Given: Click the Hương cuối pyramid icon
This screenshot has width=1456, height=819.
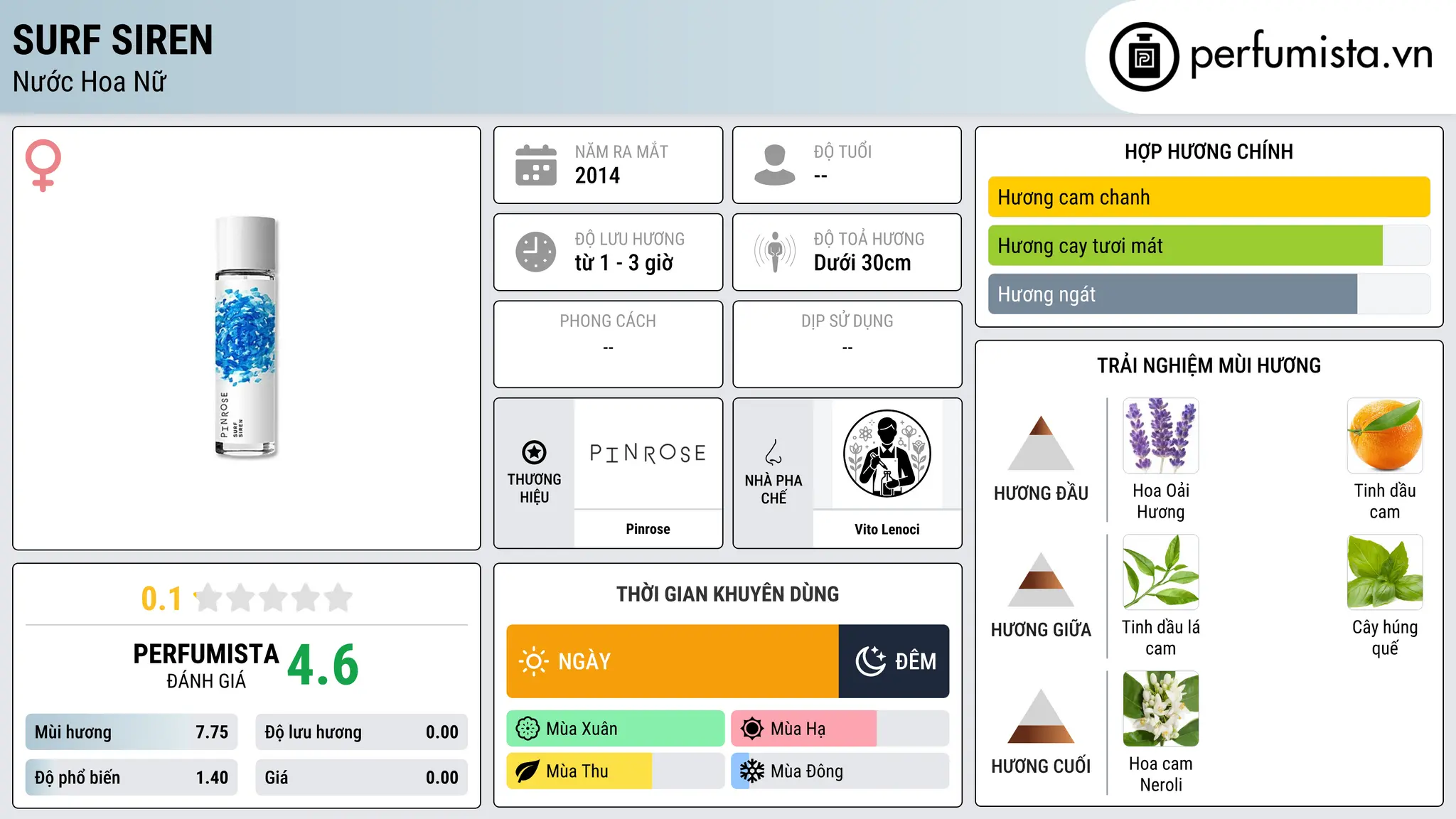Looking at the screenshot, I should tap(1041, 715).
